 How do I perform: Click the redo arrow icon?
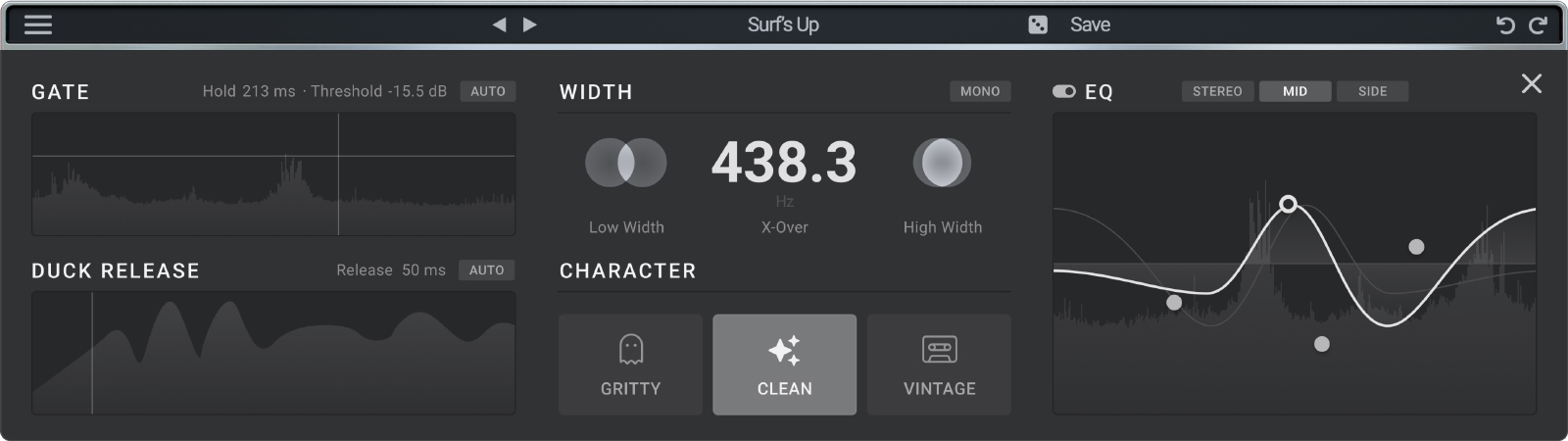point(1538,25)
